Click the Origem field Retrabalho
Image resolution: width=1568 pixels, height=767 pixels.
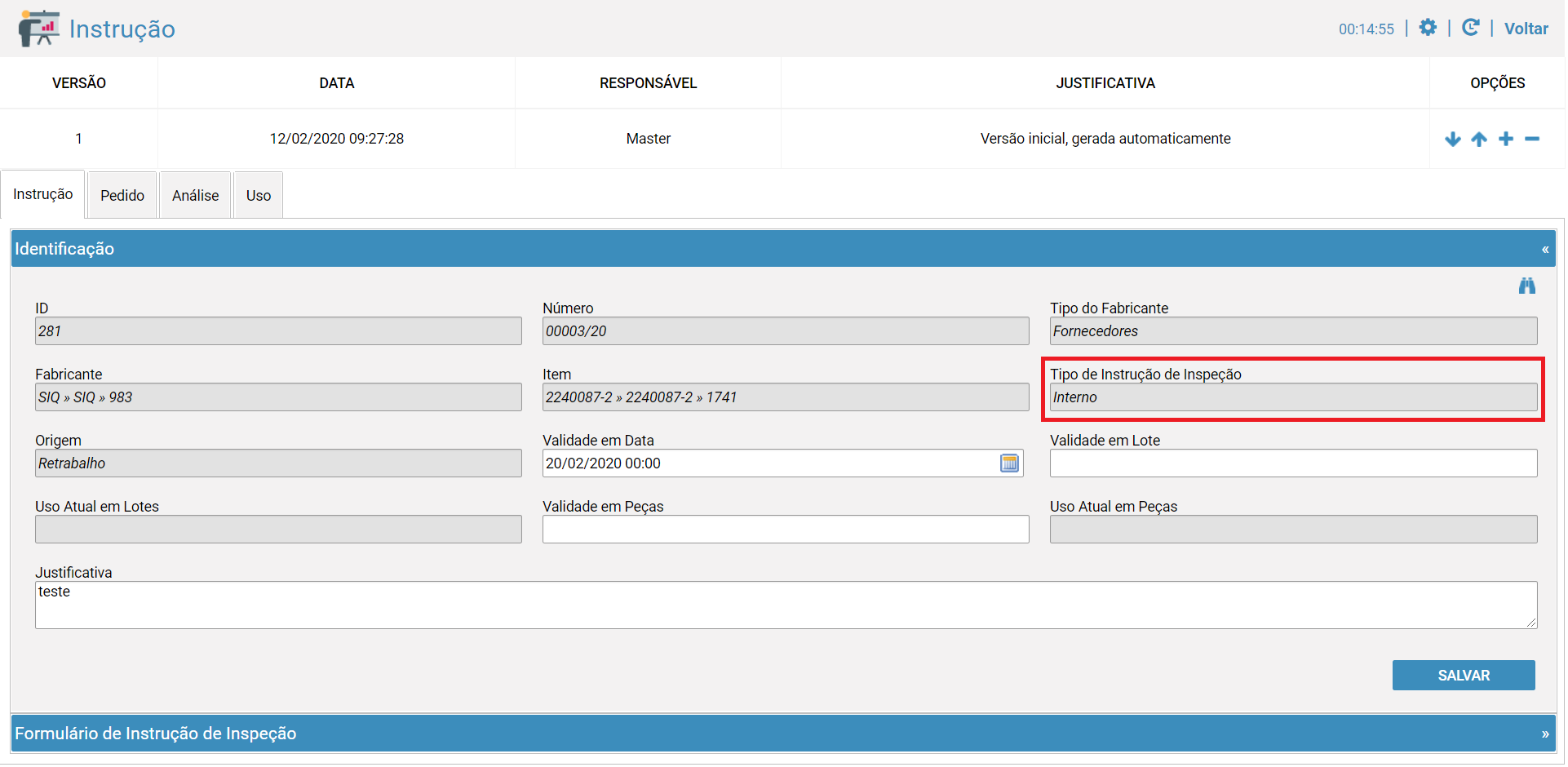click(278, 463)
